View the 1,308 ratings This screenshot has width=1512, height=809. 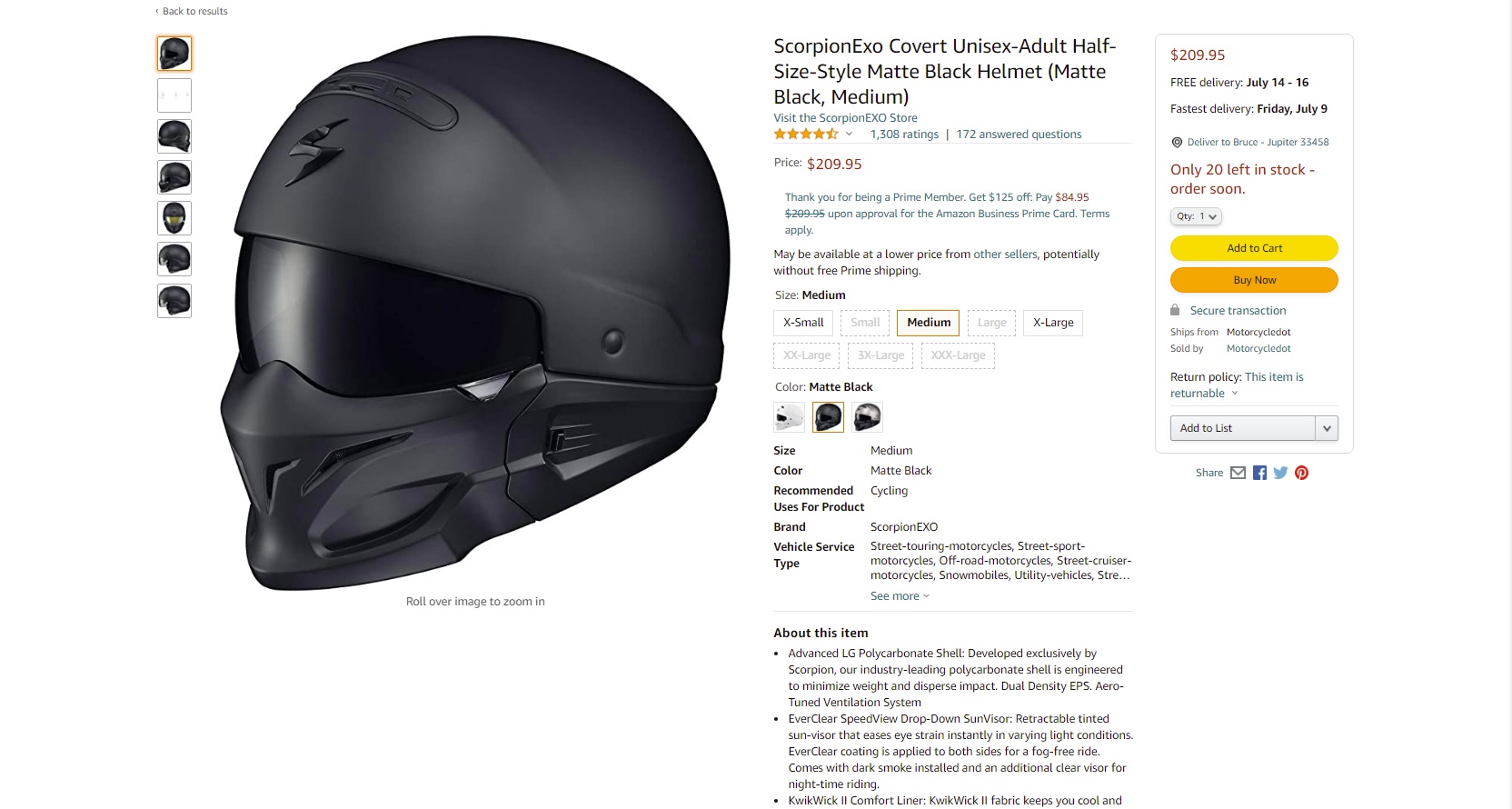pos(904,135)
